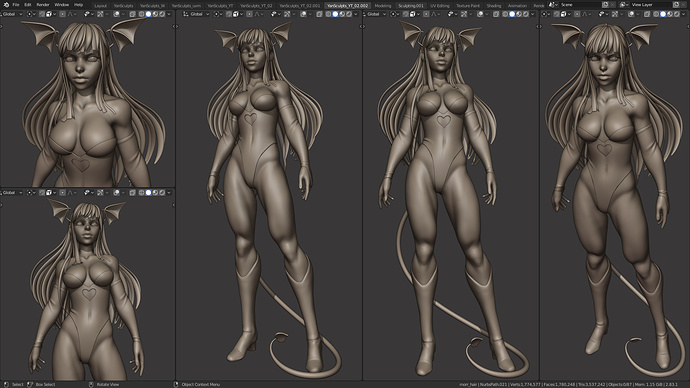Screen dimensions: 690x388
Task: Open the scene browse dropdown icon
Action: click(x=553, y=5)
